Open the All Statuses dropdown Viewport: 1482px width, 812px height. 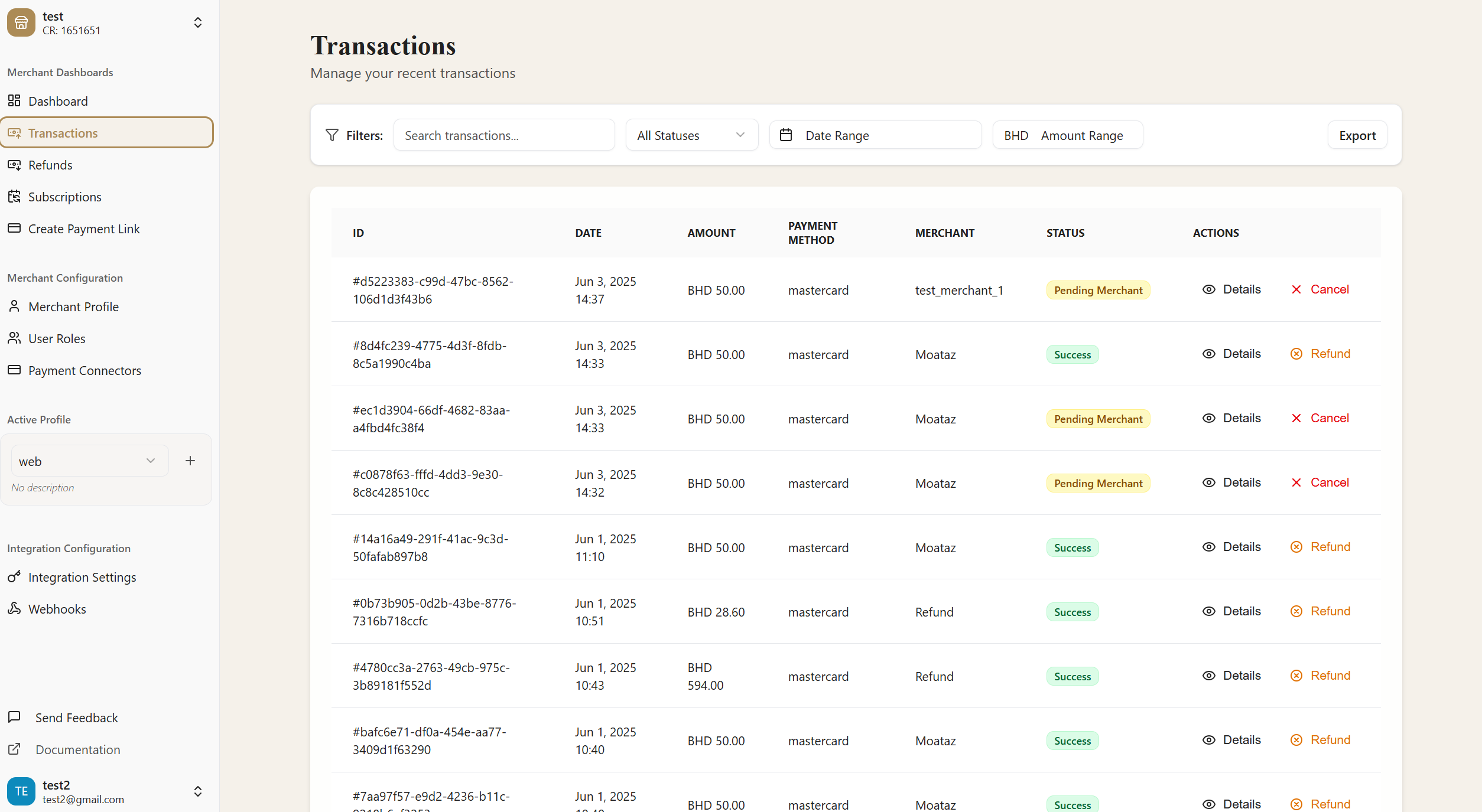tap(691, 135)
